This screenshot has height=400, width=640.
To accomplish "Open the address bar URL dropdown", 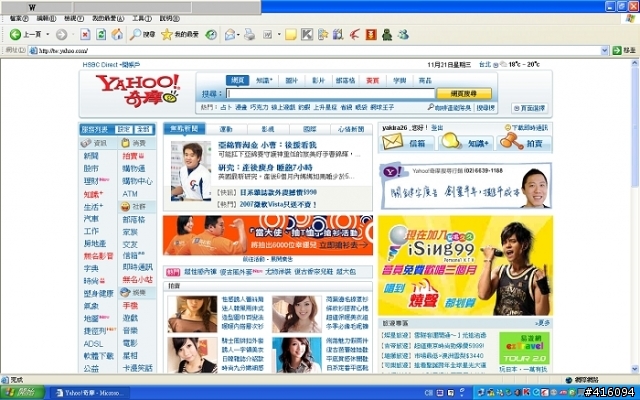I will point(604,51).
